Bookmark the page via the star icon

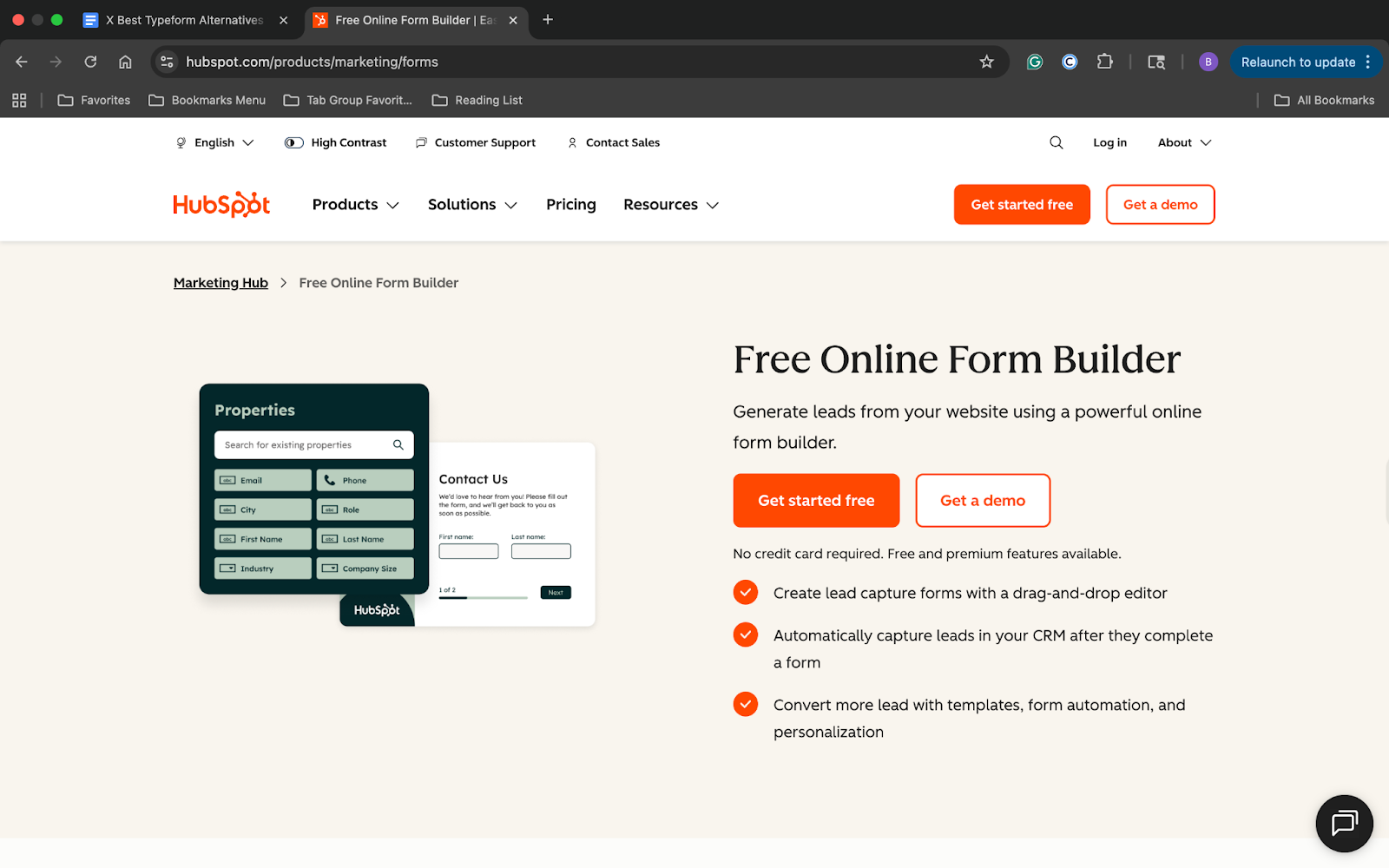pos(986,62)
